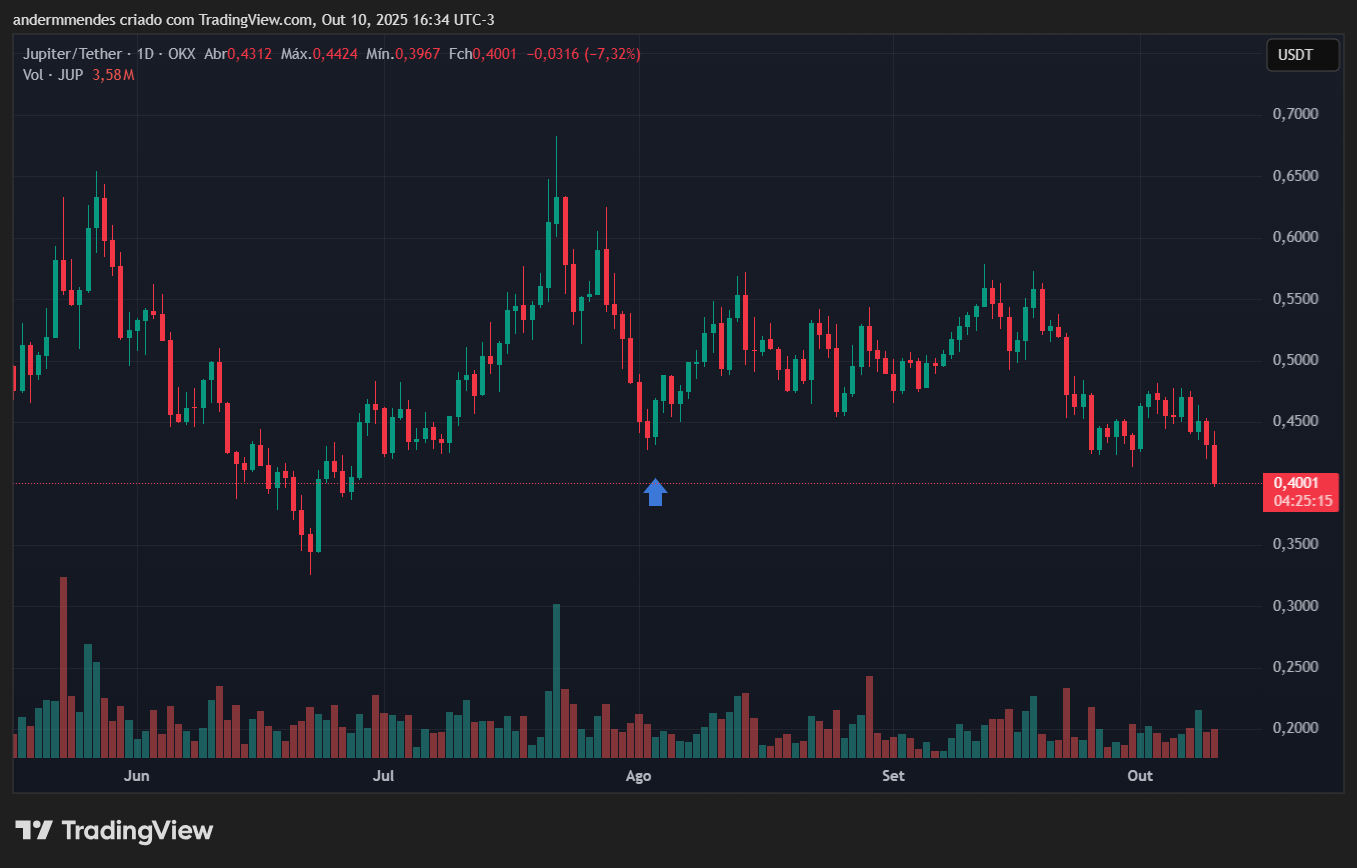The image size is (1357, 868).
Task: Click the current price label 0,4001
Action: (1301, 483)
